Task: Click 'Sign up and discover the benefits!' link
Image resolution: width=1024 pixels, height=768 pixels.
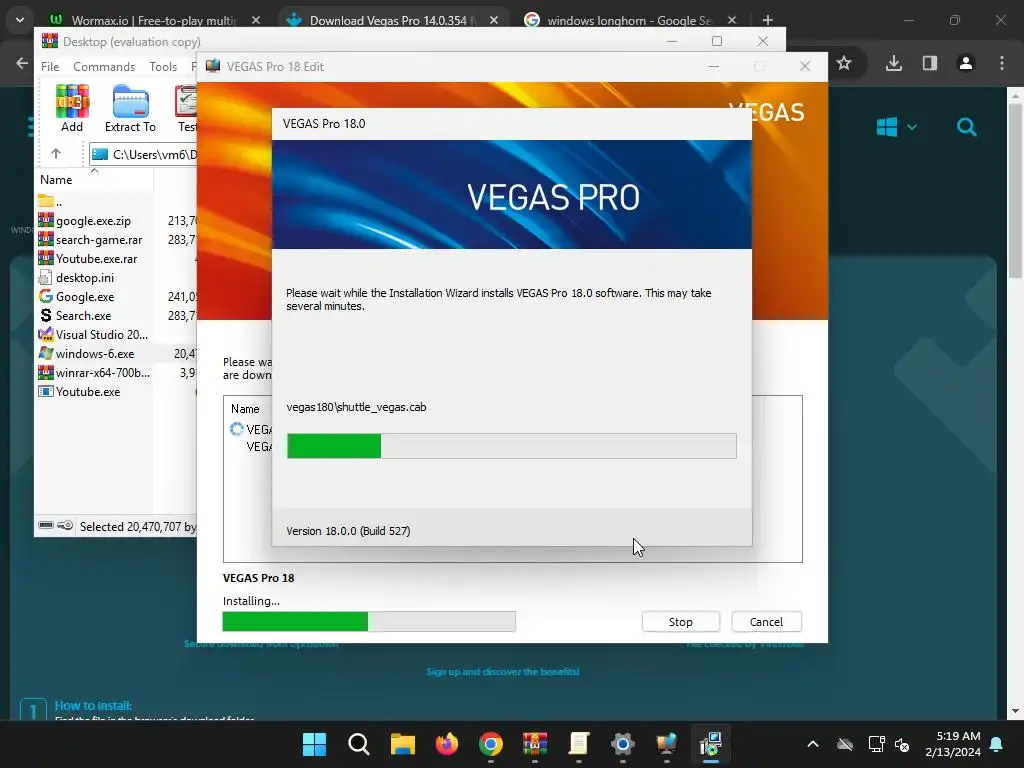Action: 503,671
